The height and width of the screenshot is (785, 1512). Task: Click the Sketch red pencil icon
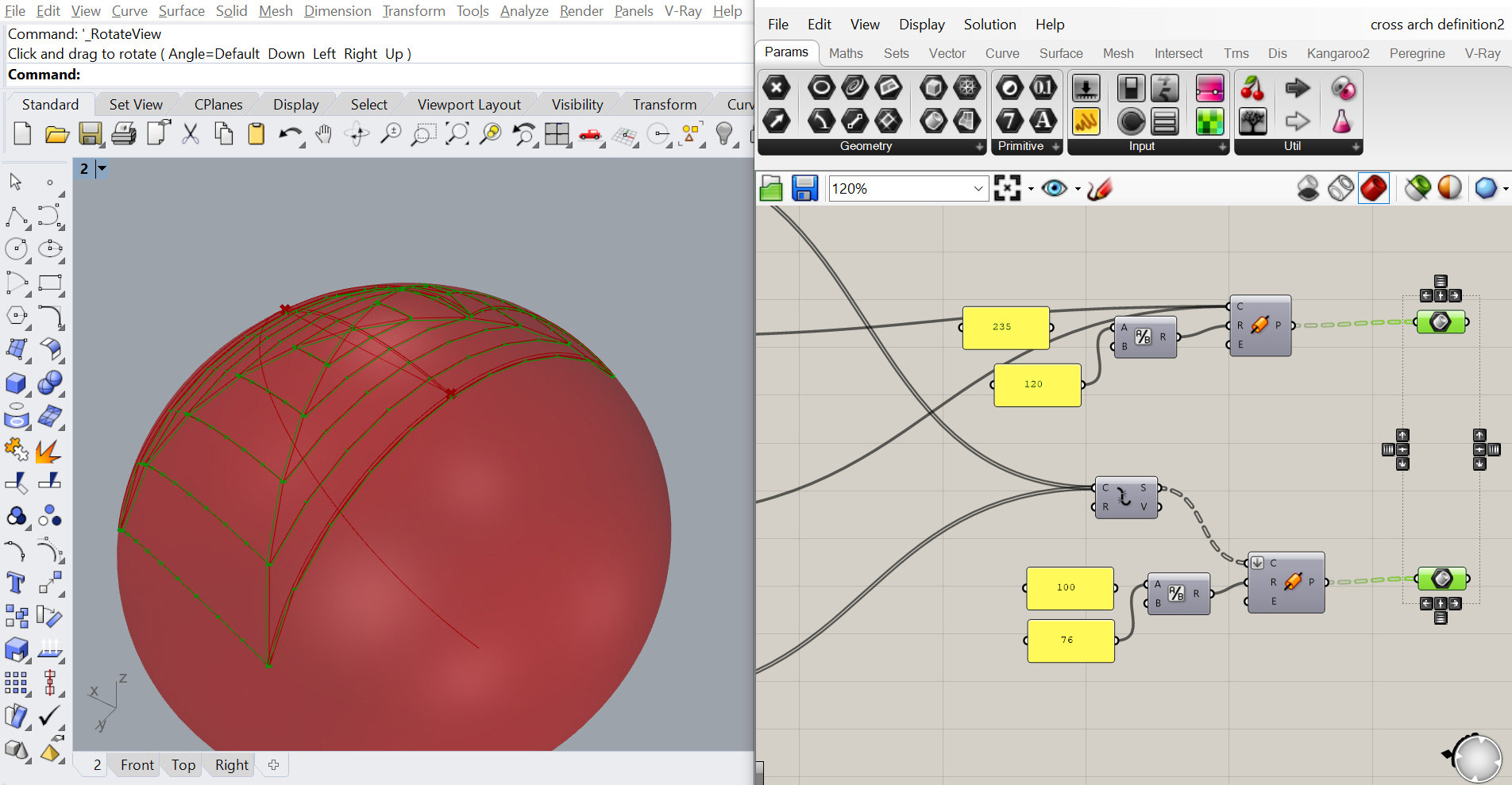click(x=1099, y=189)
